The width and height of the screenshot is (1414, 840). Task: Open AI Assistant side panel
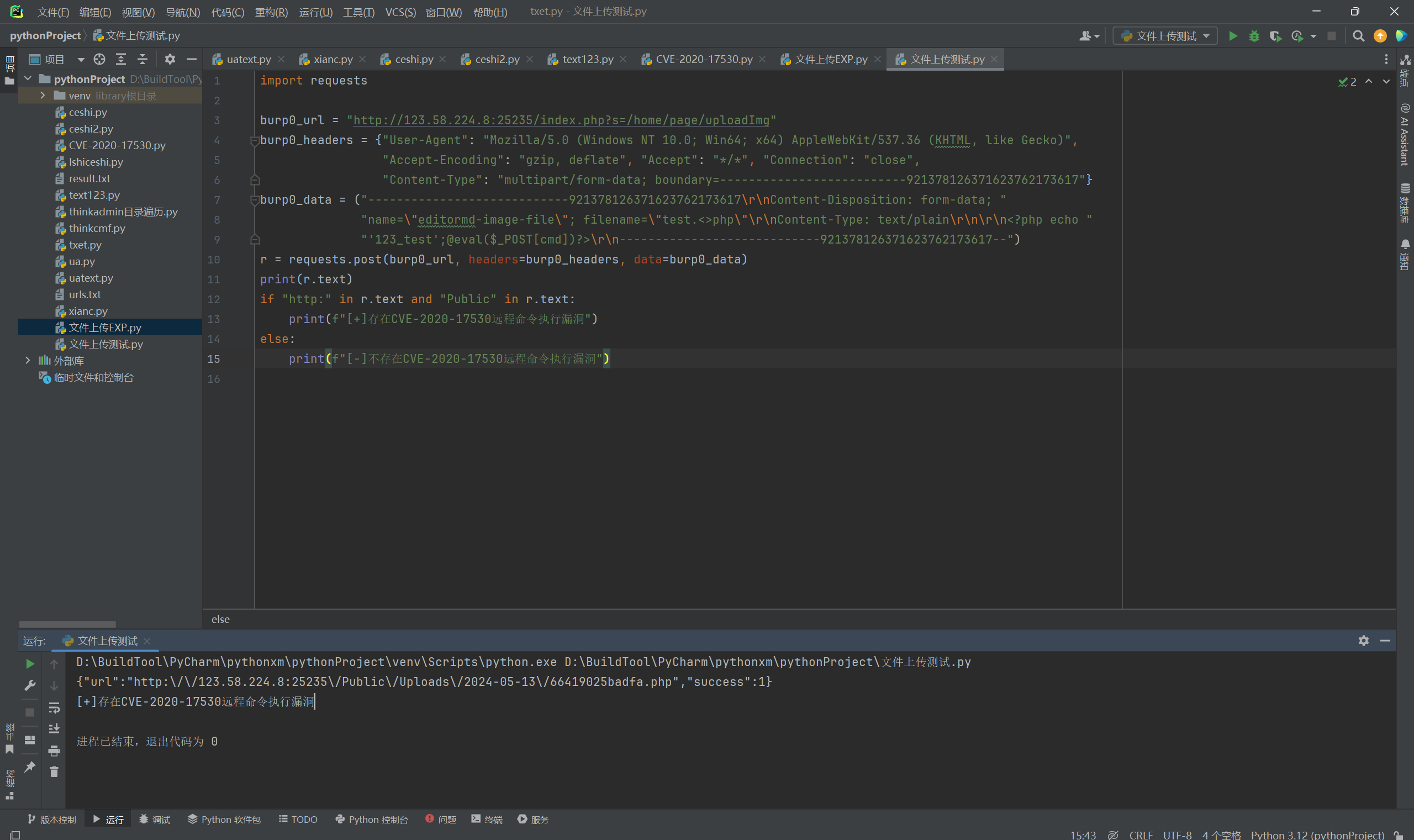tap(1405, 134)
